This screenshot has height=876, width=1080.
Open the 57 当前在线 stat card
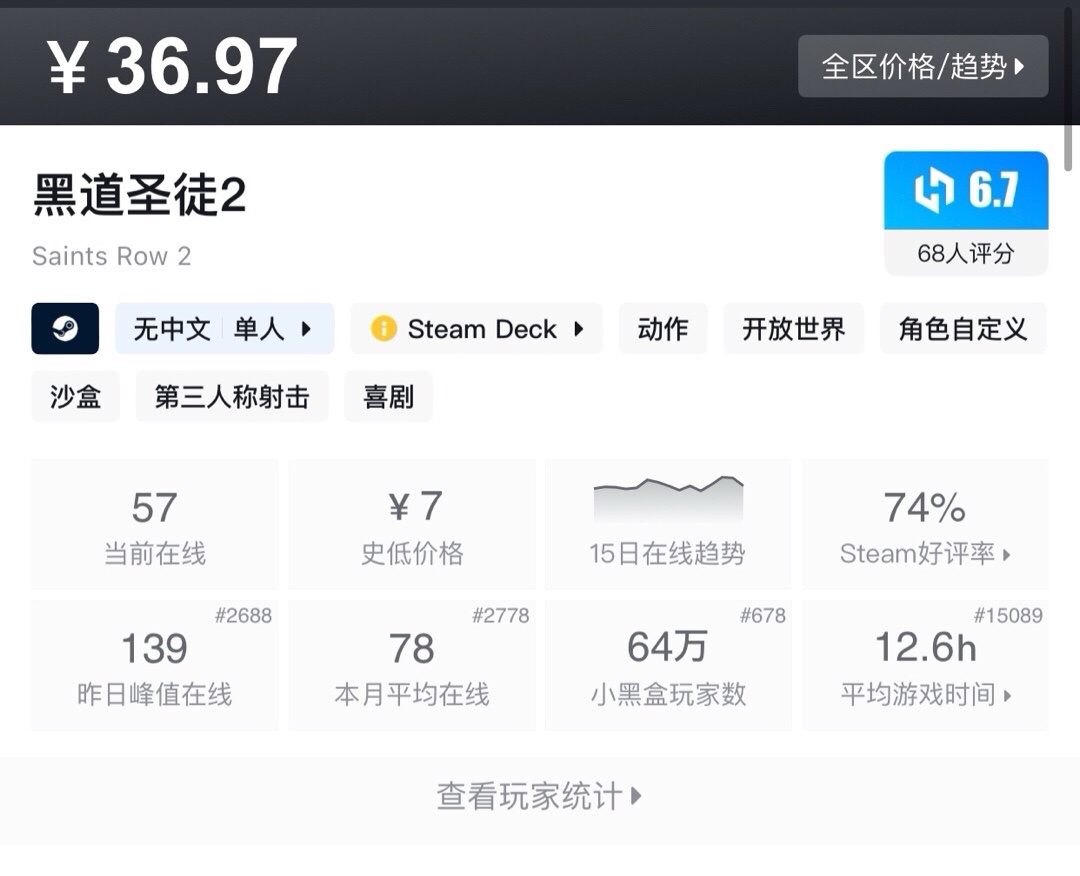[x=155, y=524]
